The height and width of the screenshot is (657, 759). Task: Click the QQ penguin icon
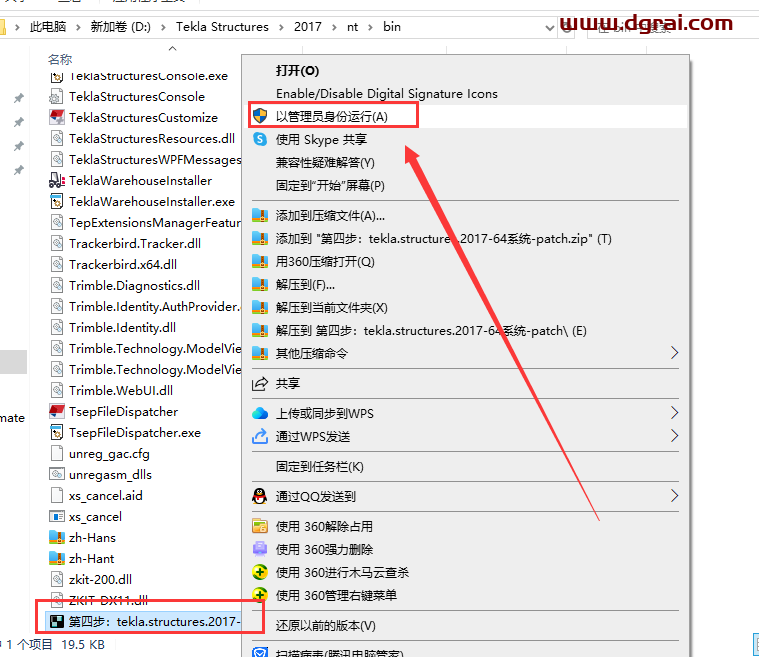pyautogui.click(x=260, y=496)
